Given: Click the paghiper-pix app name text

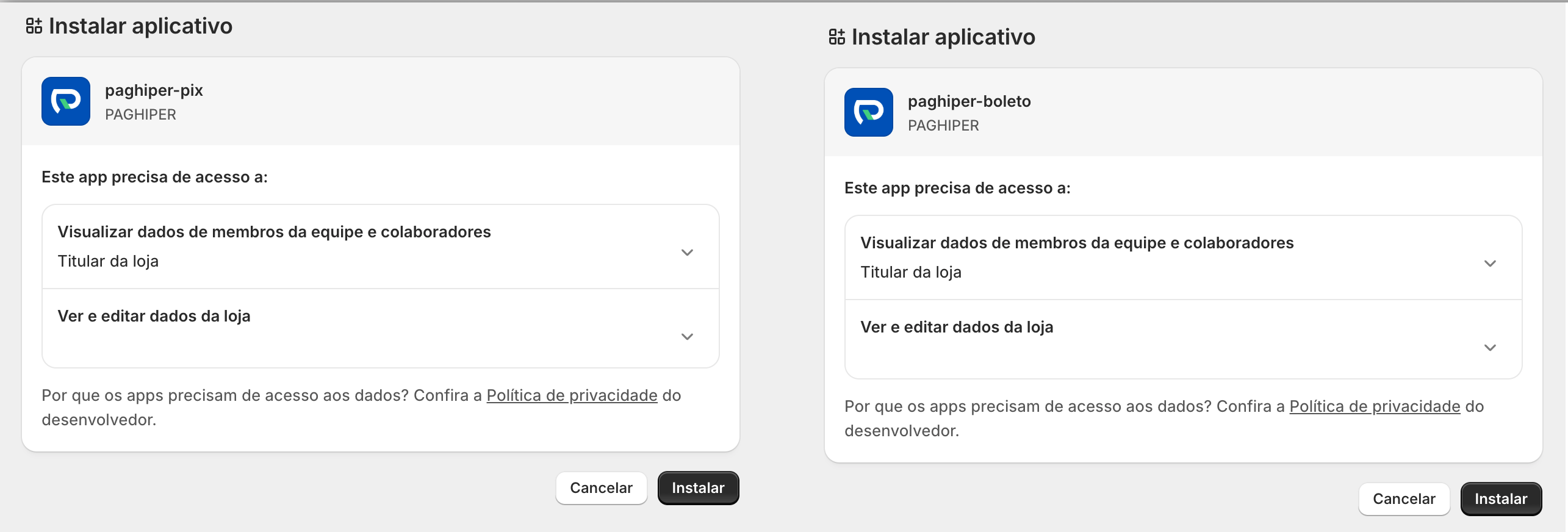Looking at the screenshot, I should pyautogui.click(x=154, y=90).
